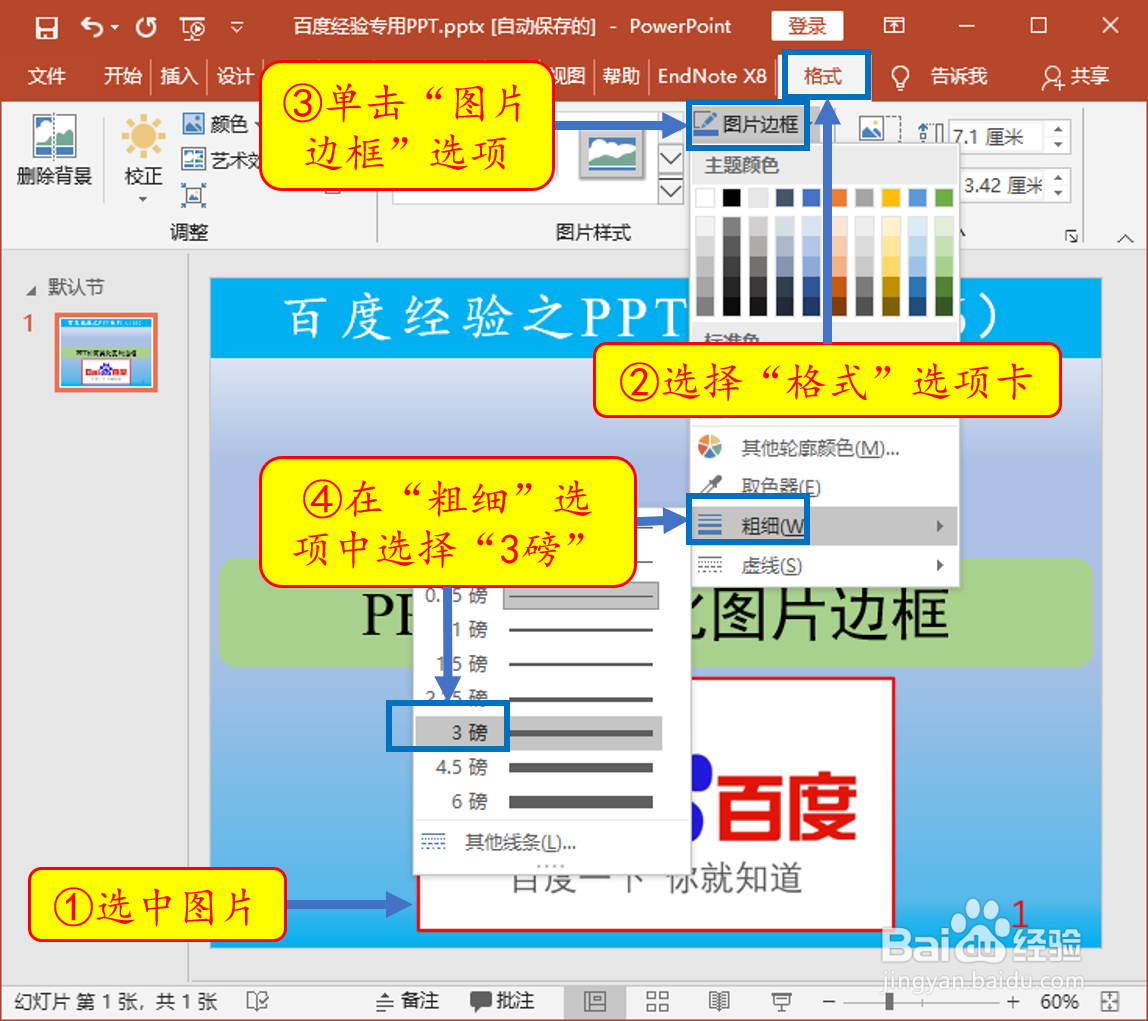Start slideshow from beginning icon

193,28
